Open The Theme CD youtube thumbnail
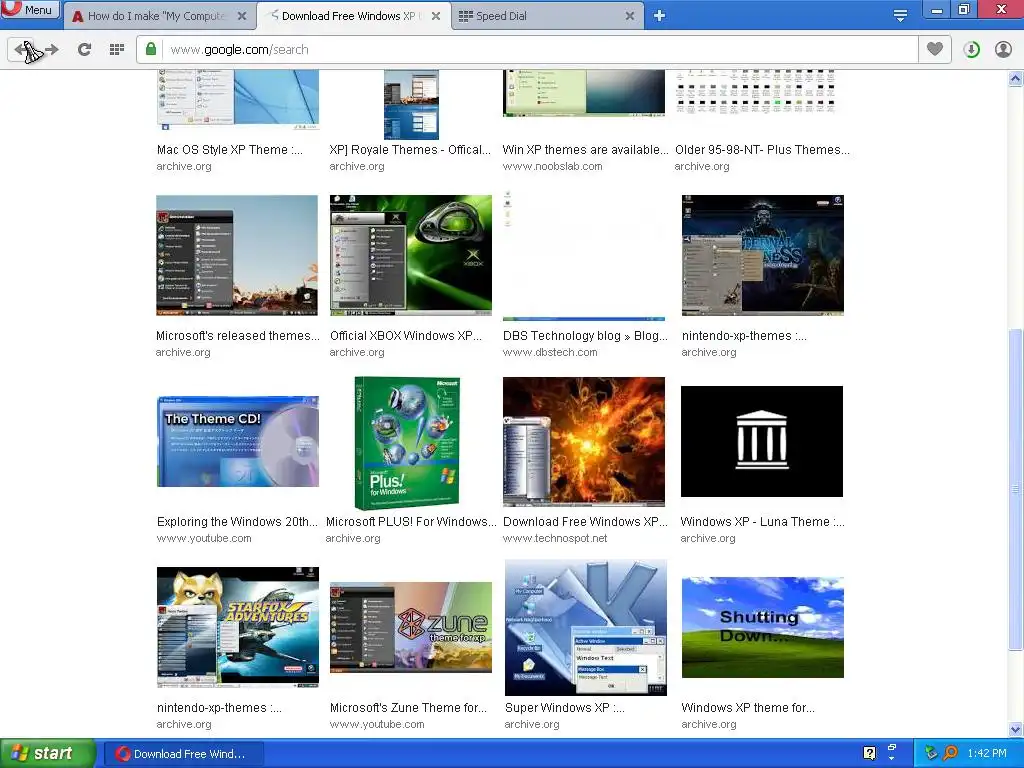The width and height of the screenshot is (1024, 768). pos(238,441)
